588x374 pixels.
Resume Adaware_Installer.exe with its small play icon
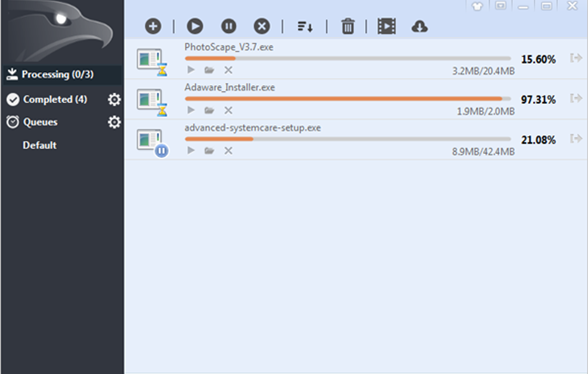point(191,110)
